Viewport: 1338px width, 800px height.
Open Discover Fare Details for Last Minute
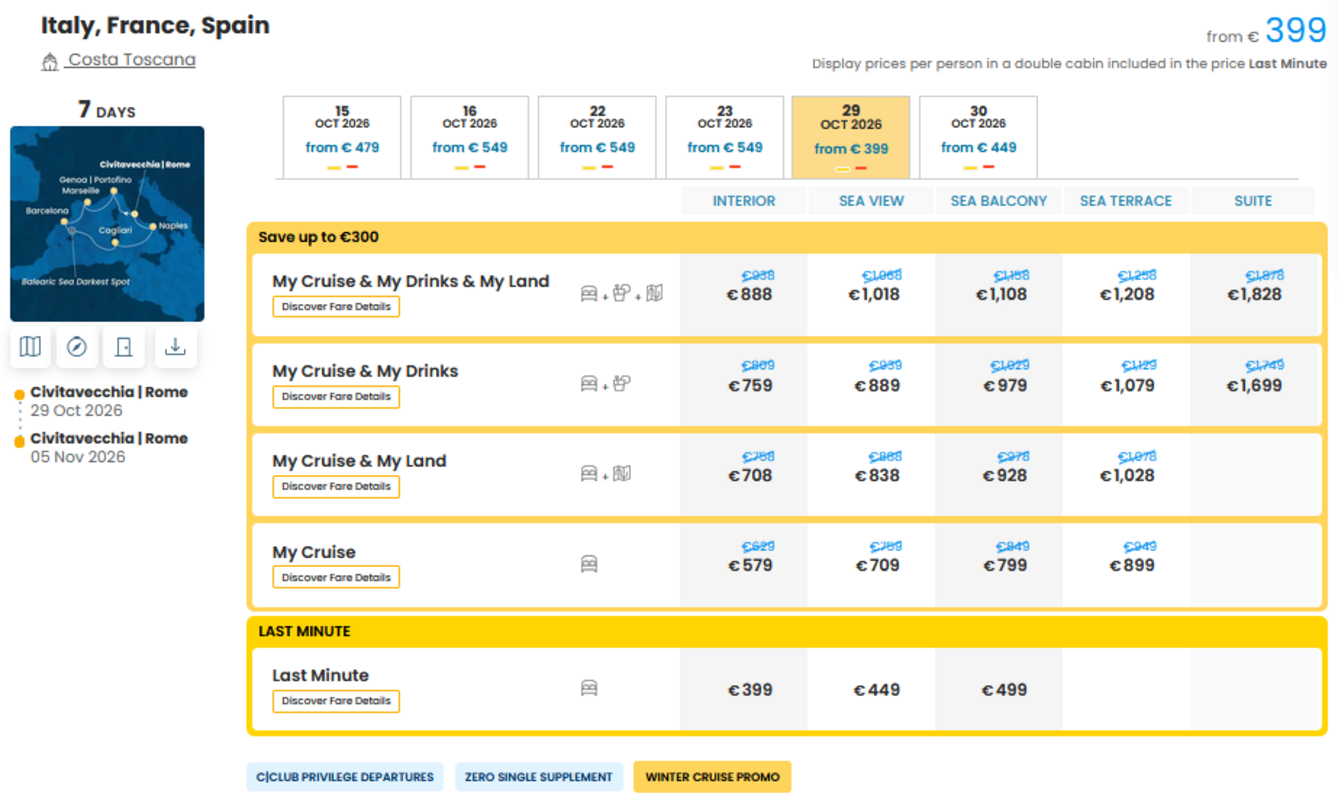pyautogui.click(x=336, y=701)
